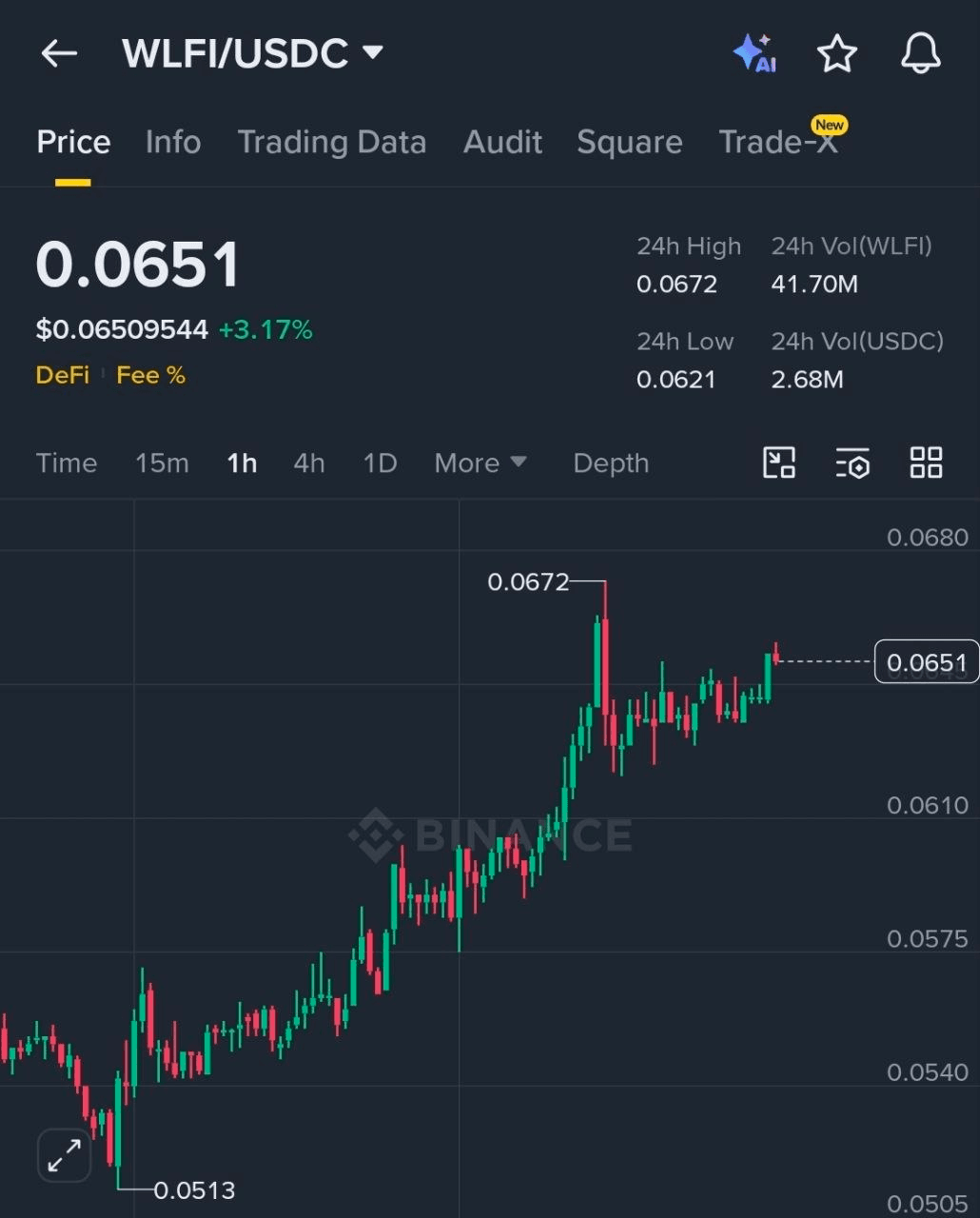This screenshot has width=980, height=1218.
Task: Expand chart to fullscreen with arrows icon
Action: click(64, 1155)
